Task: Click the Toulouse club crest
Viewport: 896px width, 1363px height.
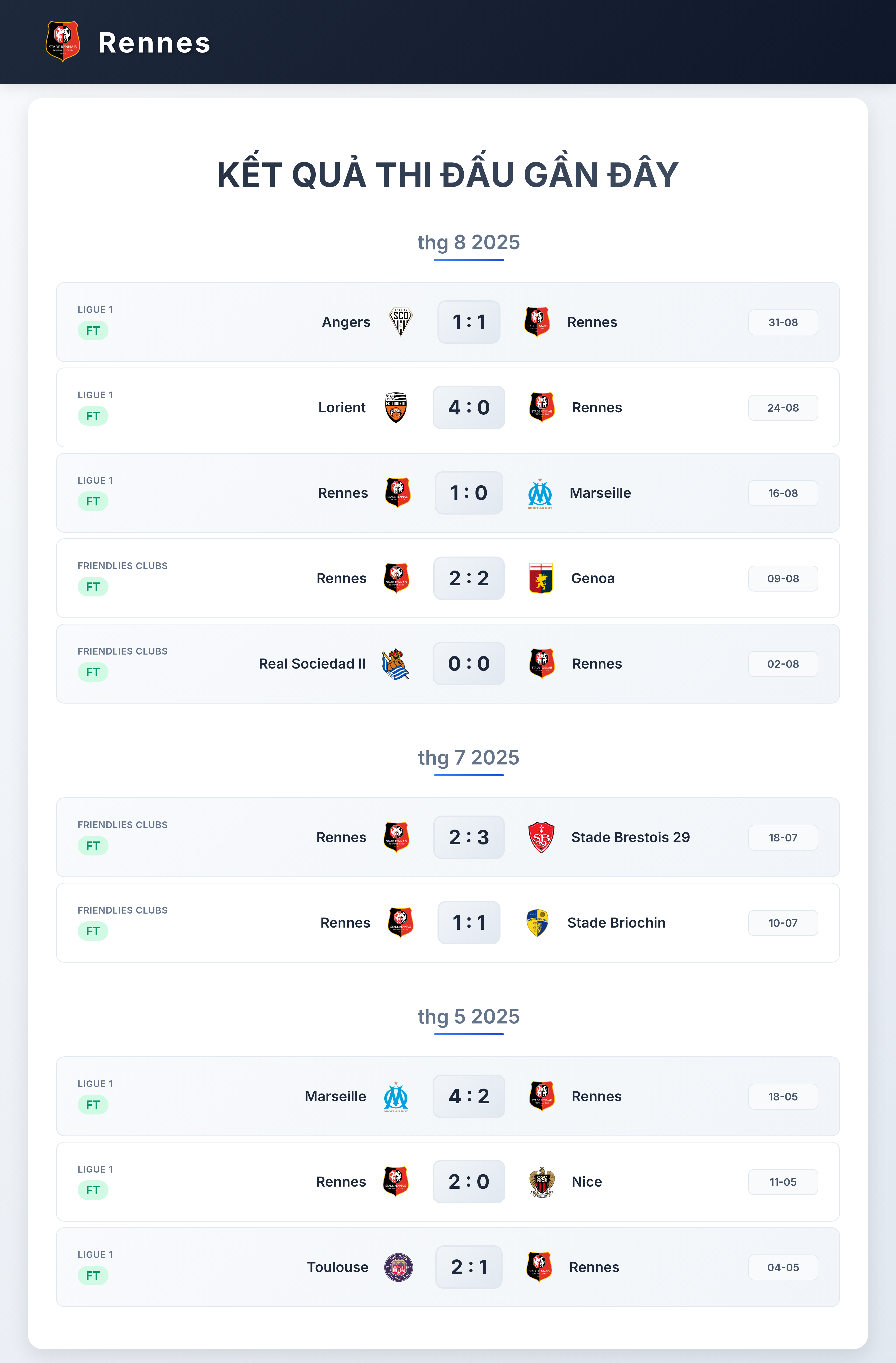Action: click(399, 1267)
